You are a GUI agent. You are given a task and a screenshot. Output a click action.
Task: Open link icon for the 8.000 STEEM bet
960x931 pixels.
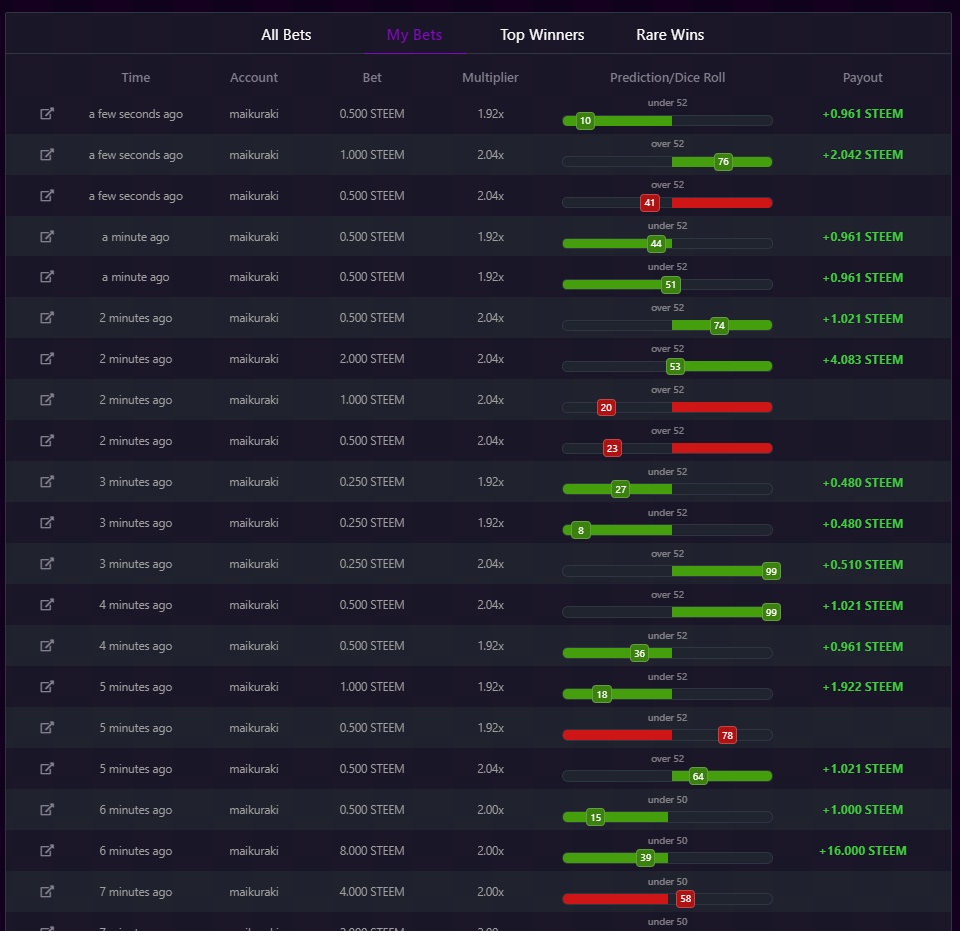point(47,851)
